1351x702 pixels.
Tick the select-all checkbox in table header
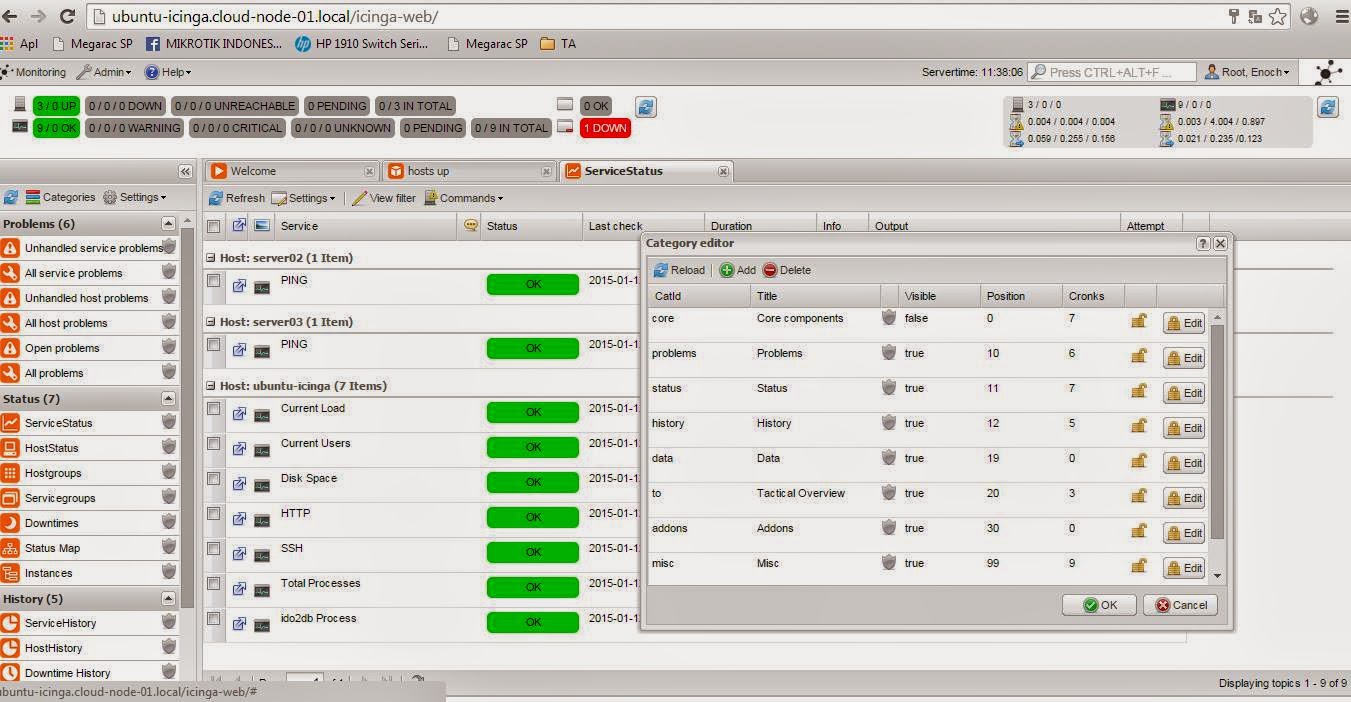(x=213, y=226)
